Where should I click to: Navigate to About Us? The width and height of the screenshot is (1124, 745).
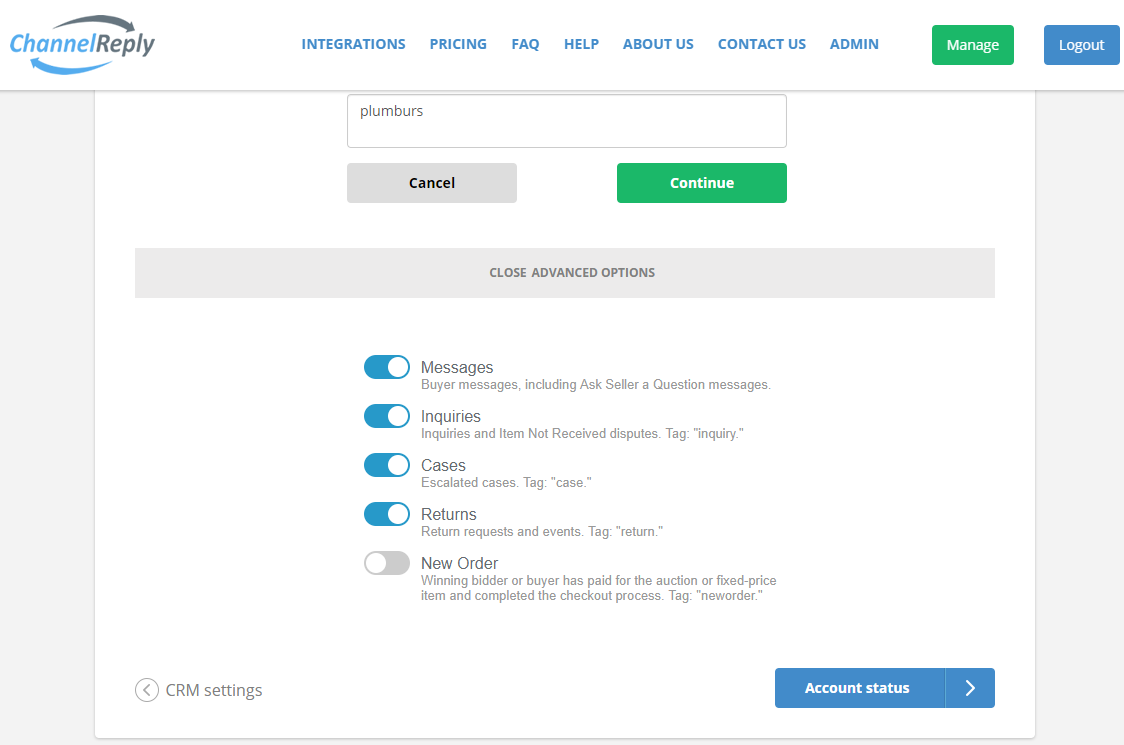(658, 44)
